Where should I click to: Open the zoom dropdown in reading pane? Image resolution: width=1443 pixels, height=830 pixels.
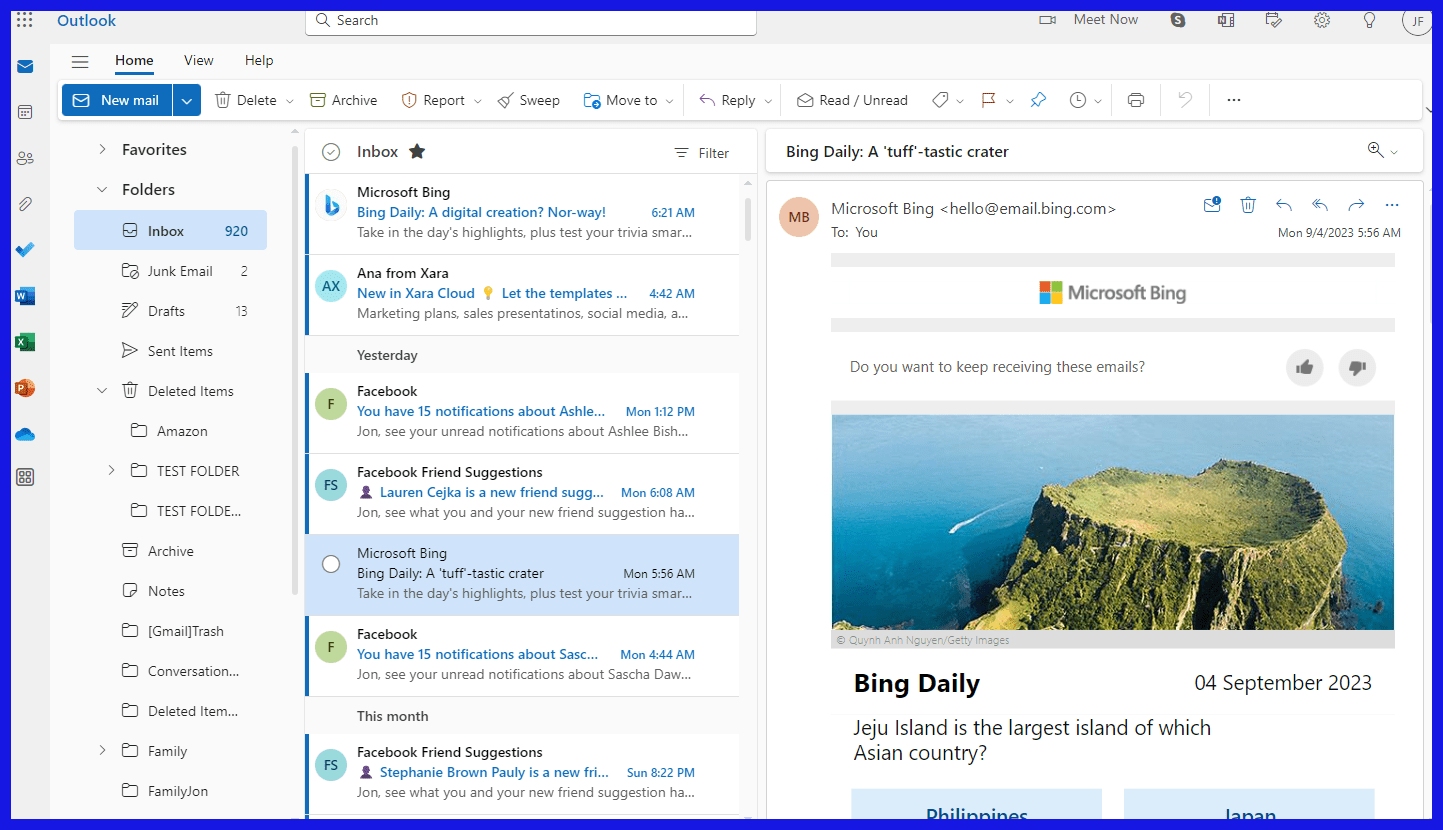[1395, 152]
